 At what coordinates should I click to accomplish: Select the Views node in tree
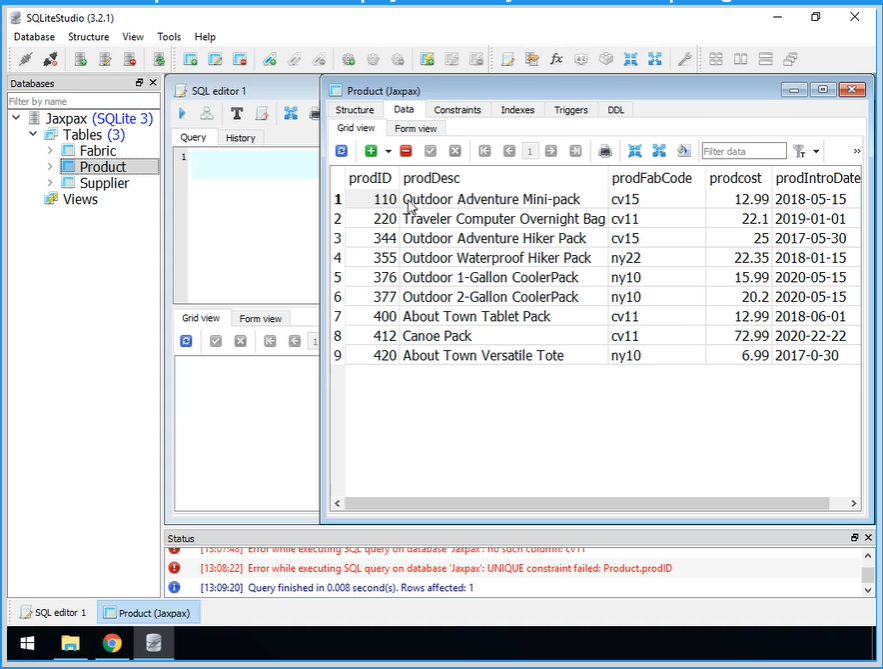tap(80, 199)
